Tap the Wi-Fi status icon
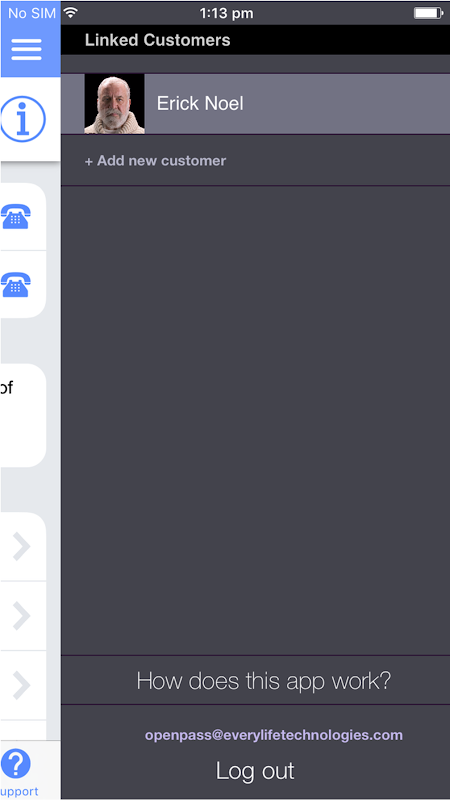This screenshot has width=450, height=800. coord(71,13)
